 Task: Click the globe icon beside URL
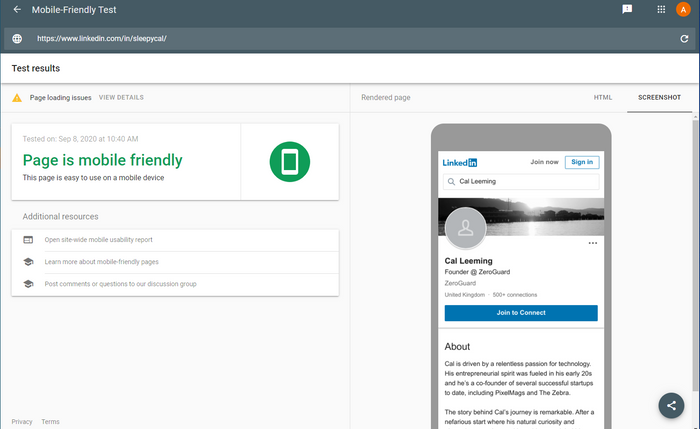[x=17, y=38]
